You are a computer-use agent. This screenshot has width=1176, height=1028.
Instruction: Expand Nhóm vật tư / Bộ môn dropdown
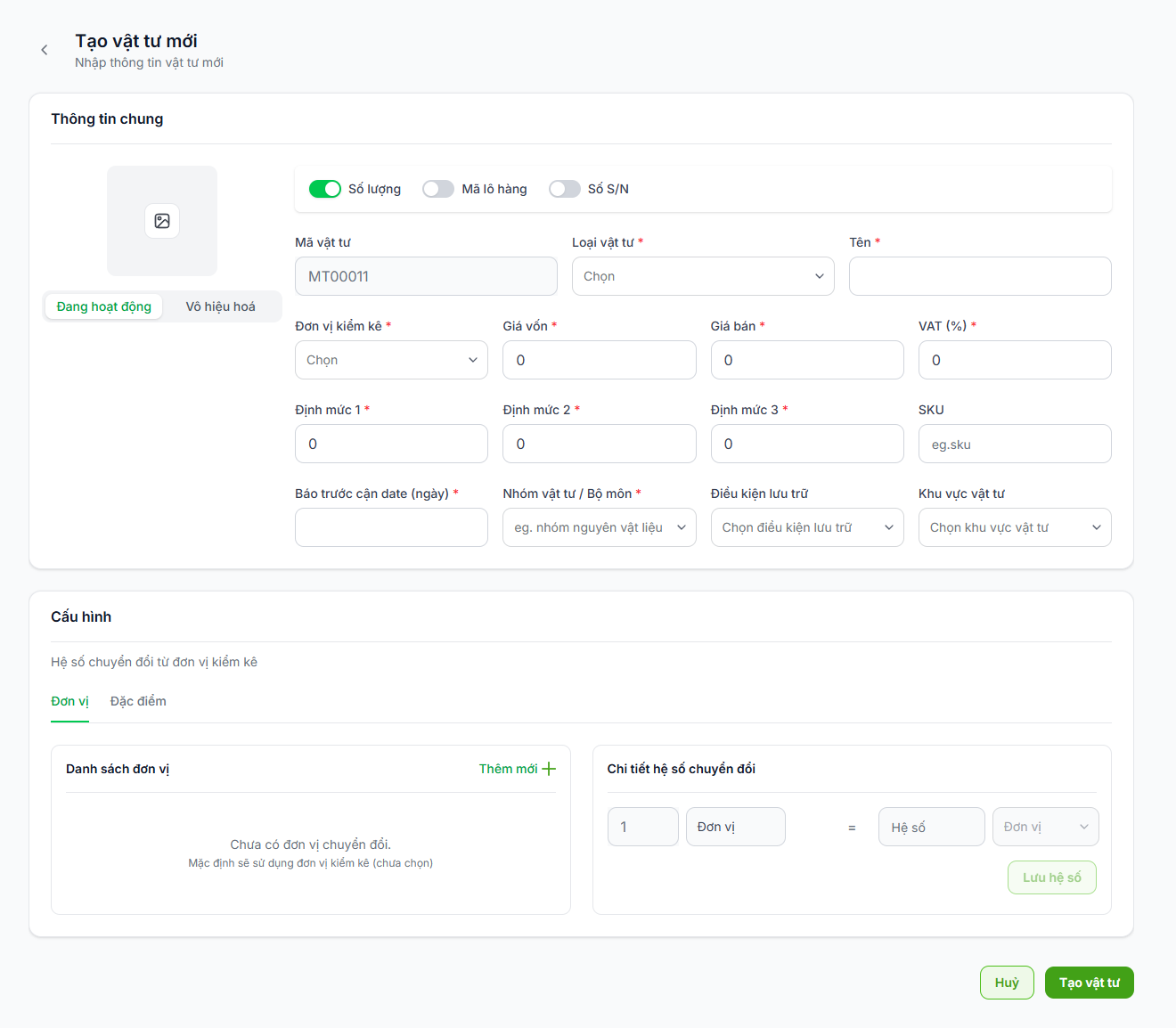tap(599, 527)
